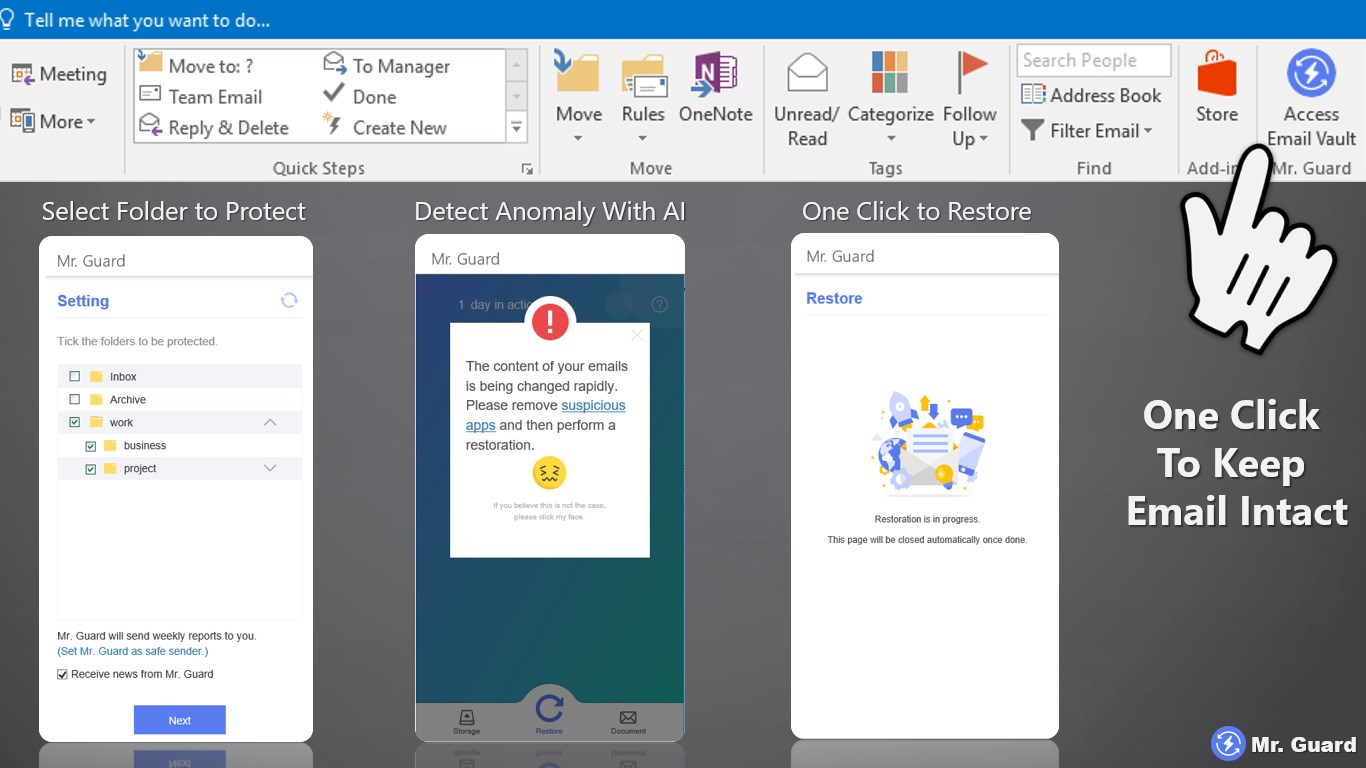1366x768 pixels.
Task: Toggle Unread/Read status in ribbon
Action: coord(807,99)
